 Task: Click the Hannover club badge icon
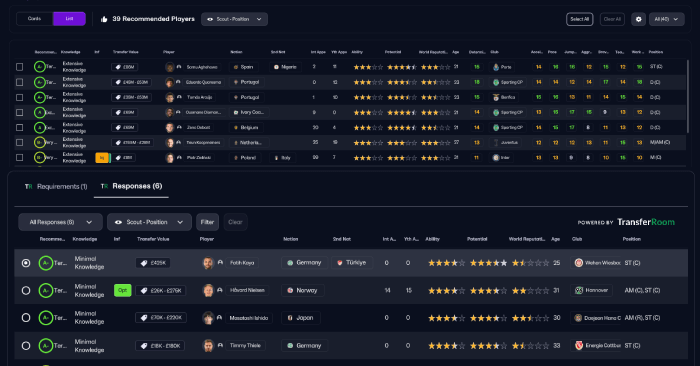(579, 291)
